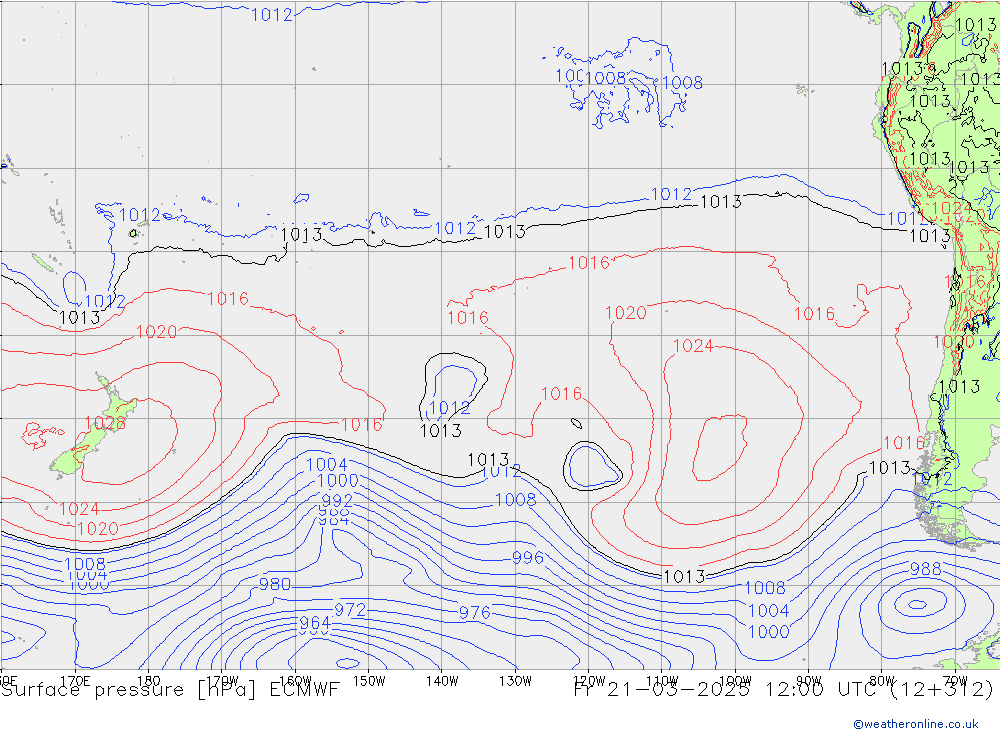Click the 'Surface pressure [hPa] ECMWF' title

pos(170,690)
